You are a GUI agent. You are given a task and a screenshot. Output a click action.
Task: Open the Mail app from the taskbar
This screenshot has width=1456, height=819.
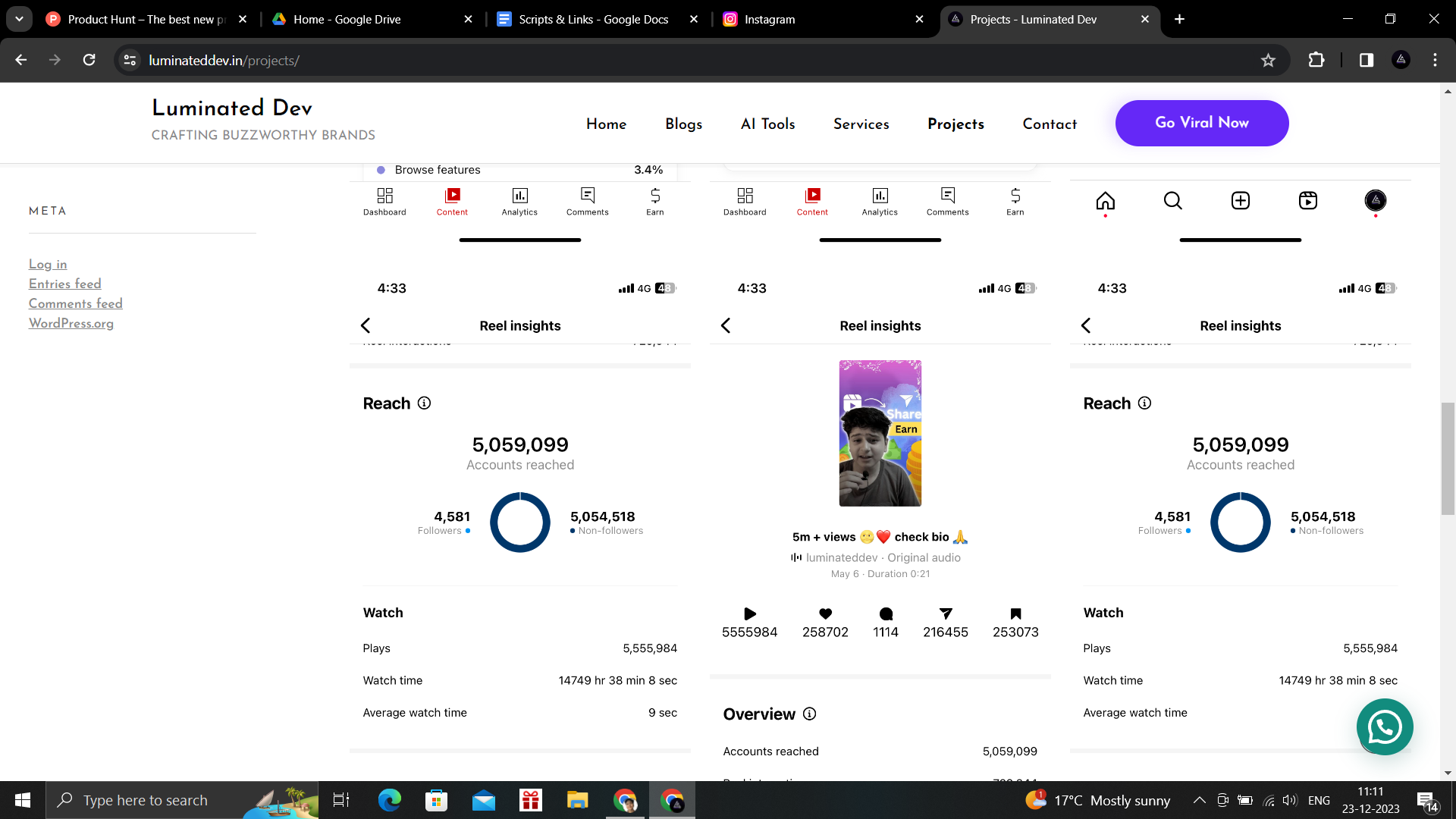click(x=483, y=800)
